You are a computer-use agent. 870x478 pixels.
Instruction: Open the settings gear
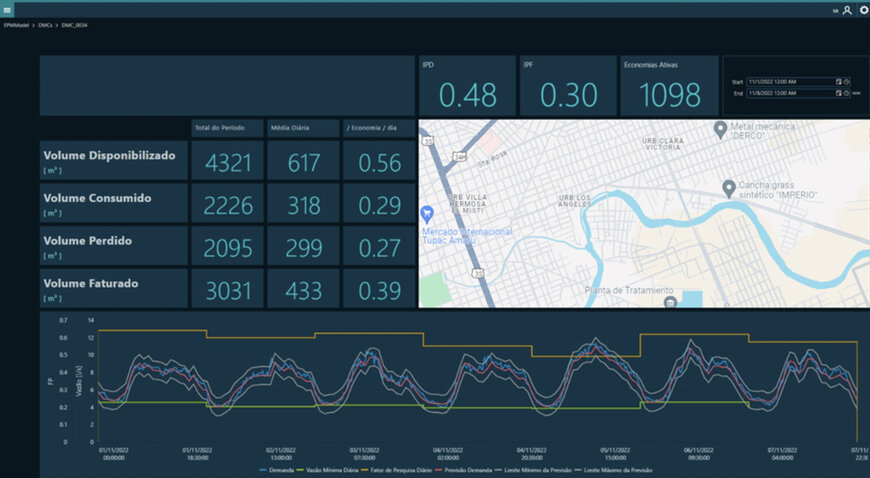point(864,10)
